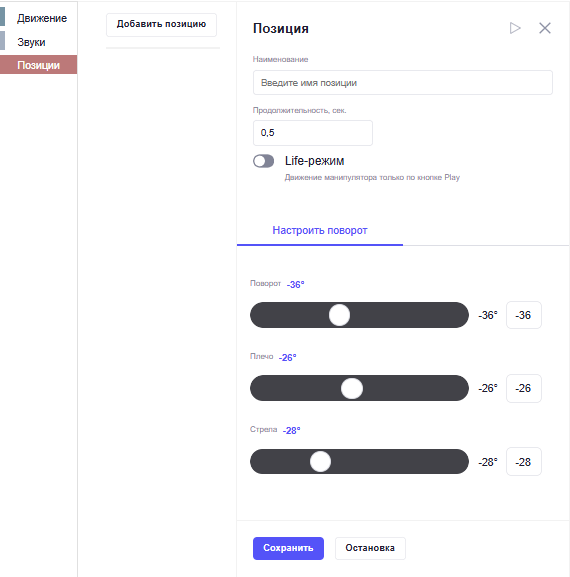Click the Стрела slider knob

tap(321, 461)
